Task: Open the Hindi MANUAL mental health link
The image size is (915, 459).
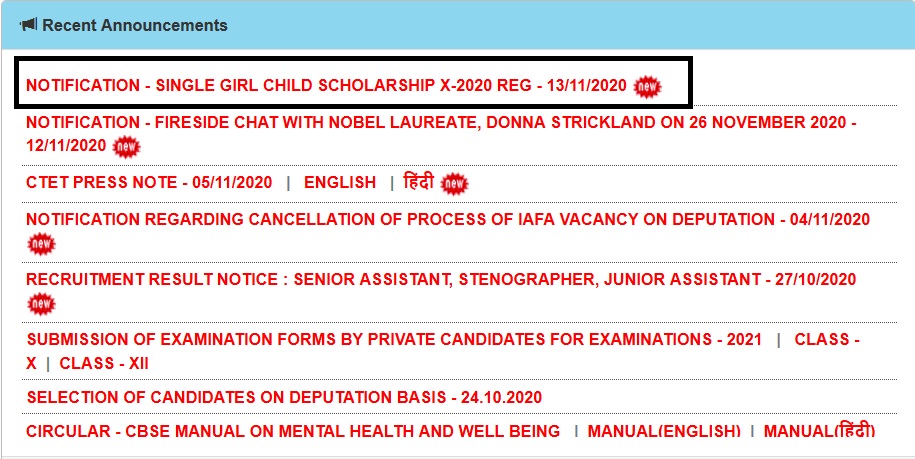Action: (819, 431)
